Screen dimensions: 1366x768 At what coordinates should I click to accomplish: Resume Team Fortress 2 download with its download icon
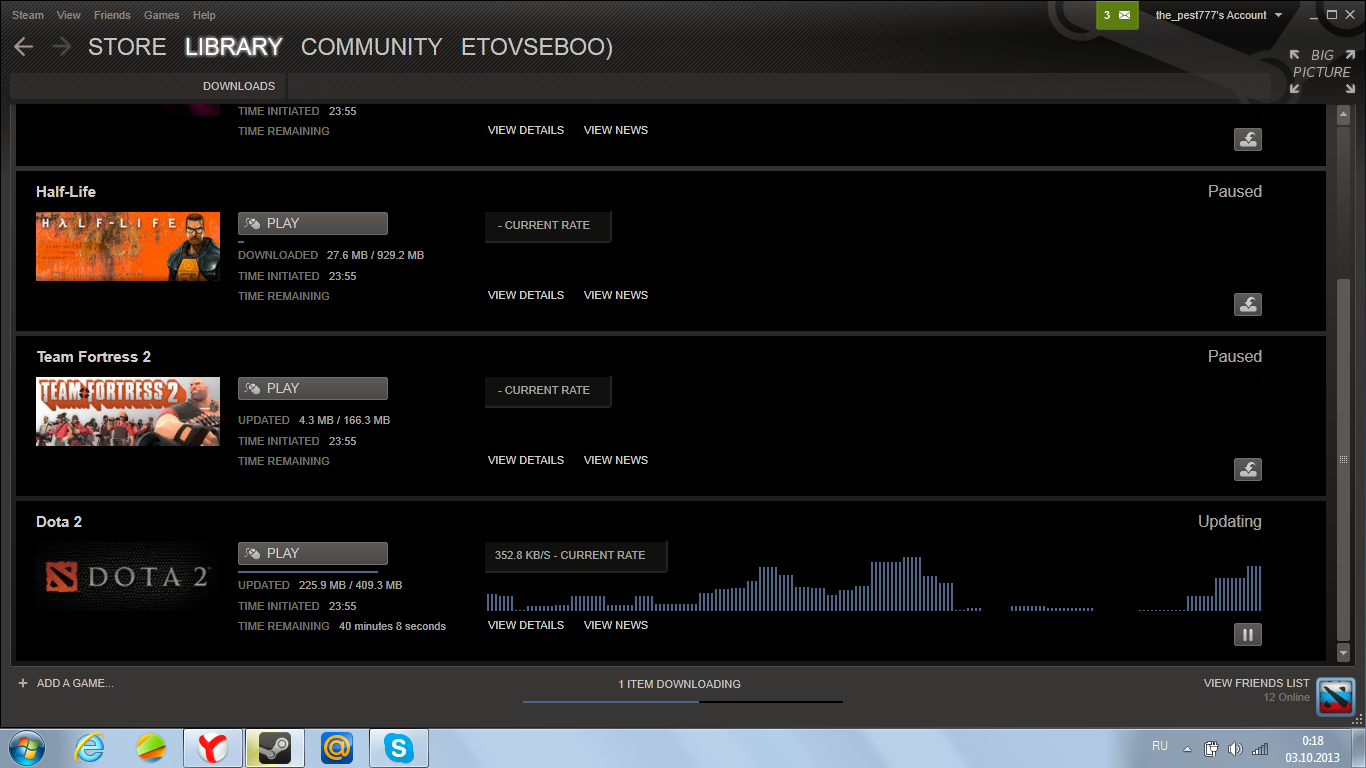point(1248,470)
